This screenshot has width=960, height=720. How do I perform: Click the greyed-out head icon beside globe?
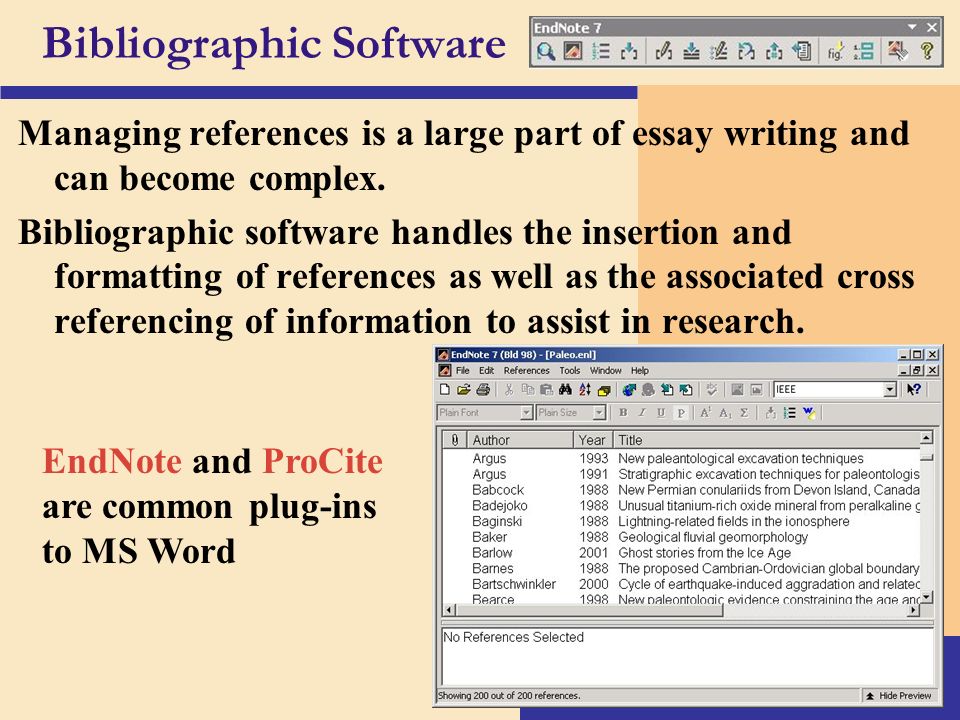pyautogui.click(x=648, y=389)
